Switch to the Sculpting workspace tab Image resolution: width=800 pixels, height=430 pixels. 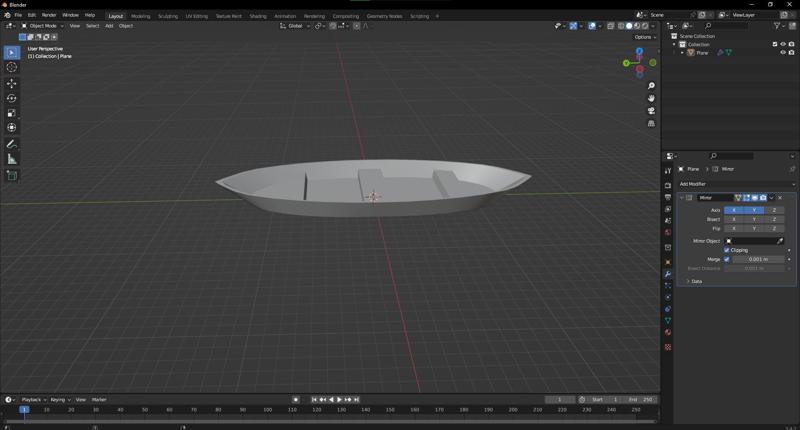(168, 16)
